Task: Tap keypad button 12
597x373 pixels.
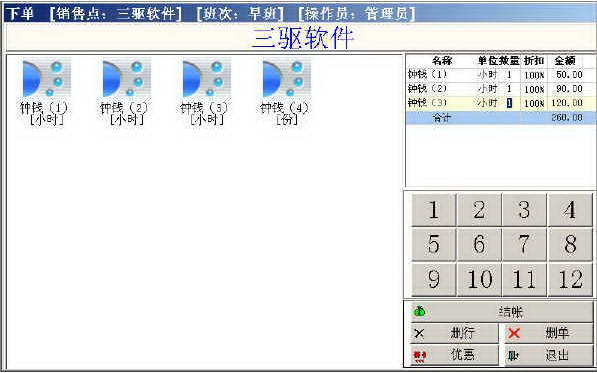Action: (570, 279)
